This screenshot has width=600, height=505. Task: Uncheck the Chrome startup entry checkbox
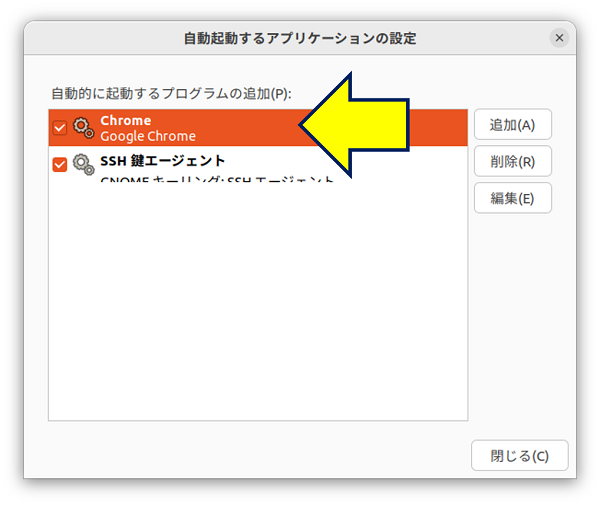pyautogui.click(x=60, y=128)
